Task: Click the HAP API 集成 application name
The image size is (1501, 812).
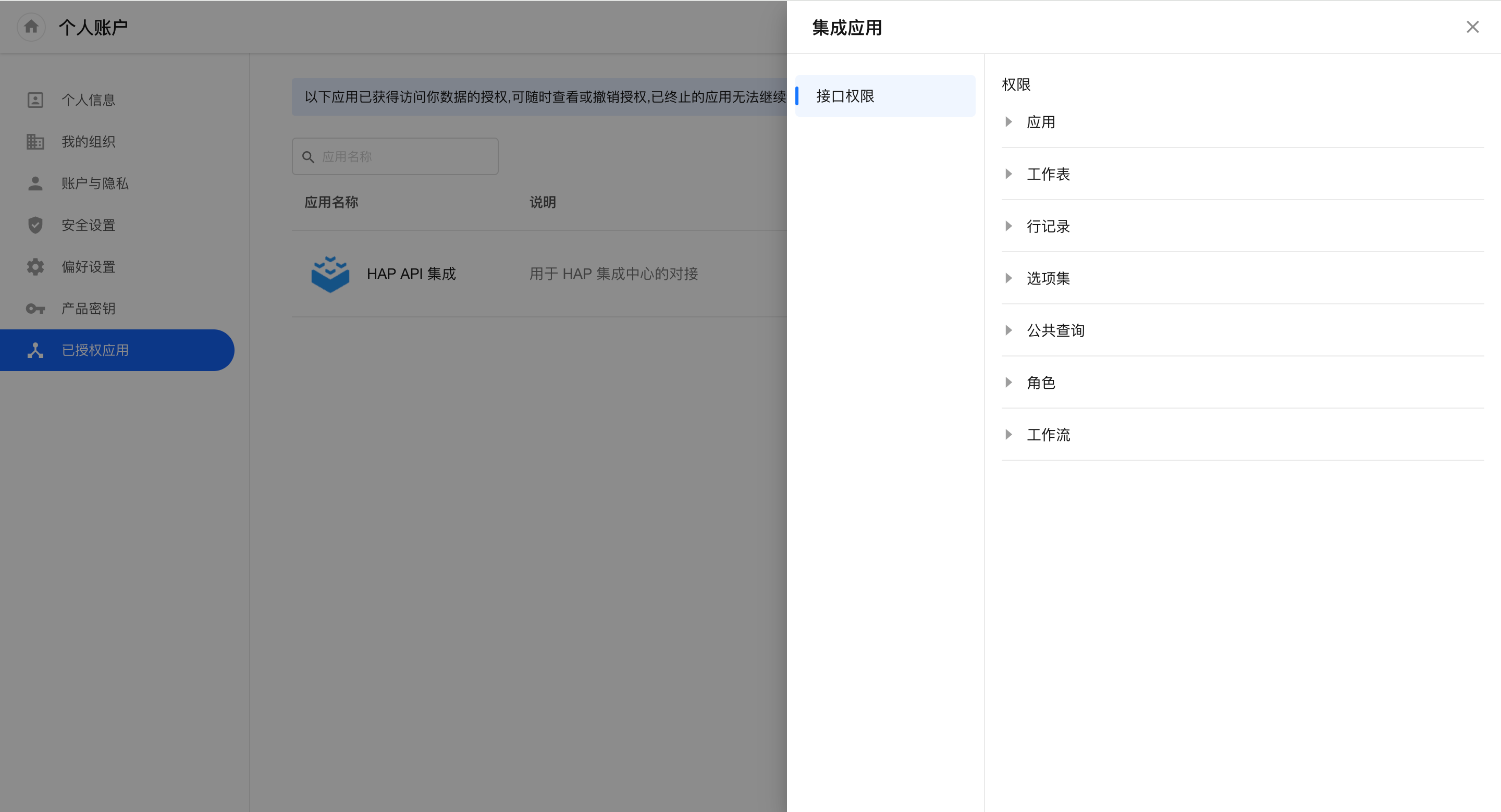Action: 411,274
